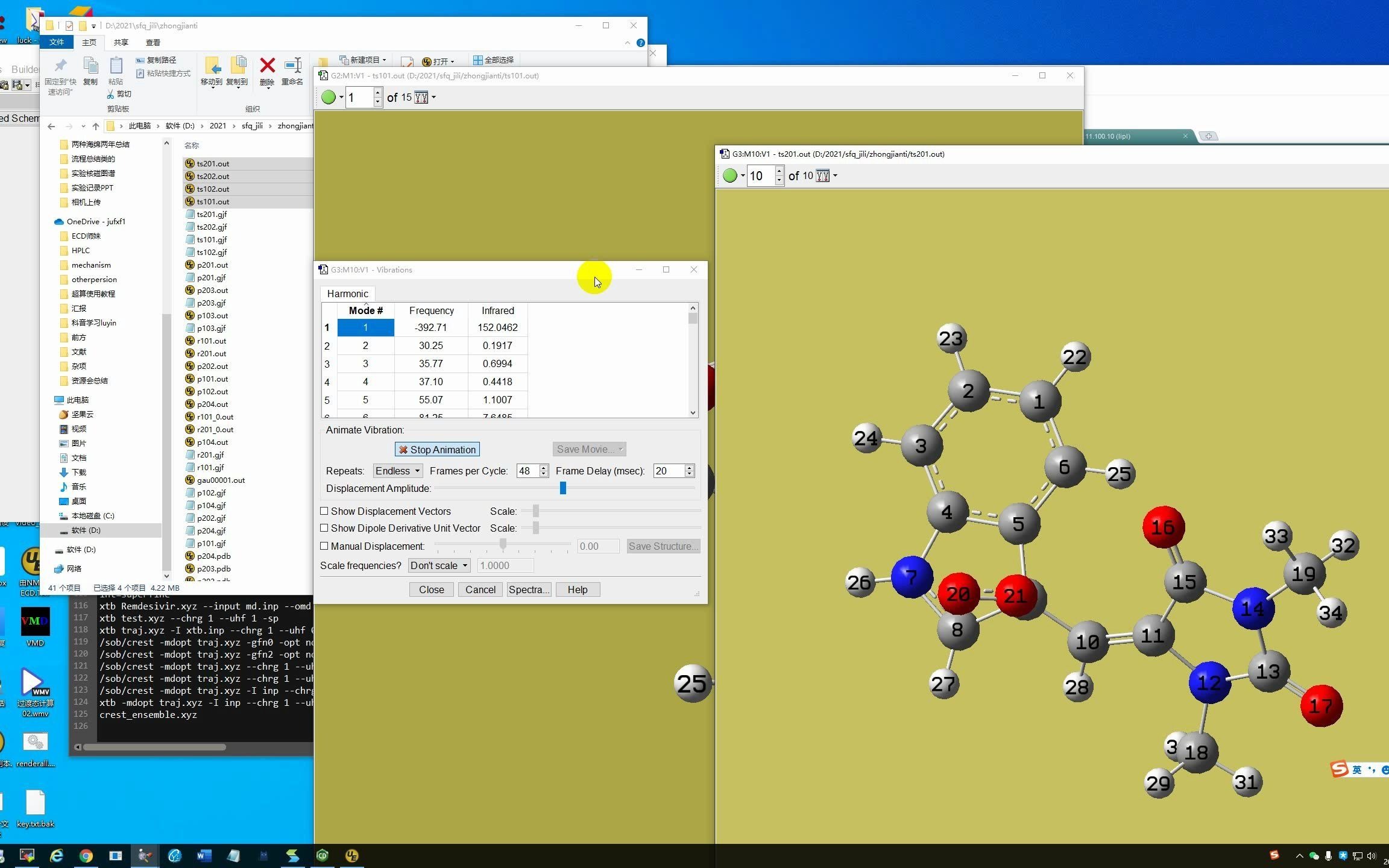Viewport: 1389px width, 868px height.
Task: Select p201.out in file list
Action: coord(212,265)
